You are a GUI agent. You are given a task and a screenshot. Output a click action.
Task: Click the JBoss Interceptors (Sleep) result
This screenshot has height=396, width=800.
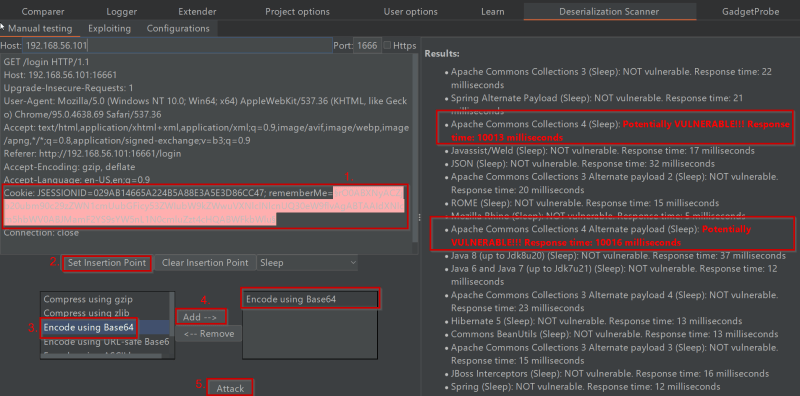(610, 374)
